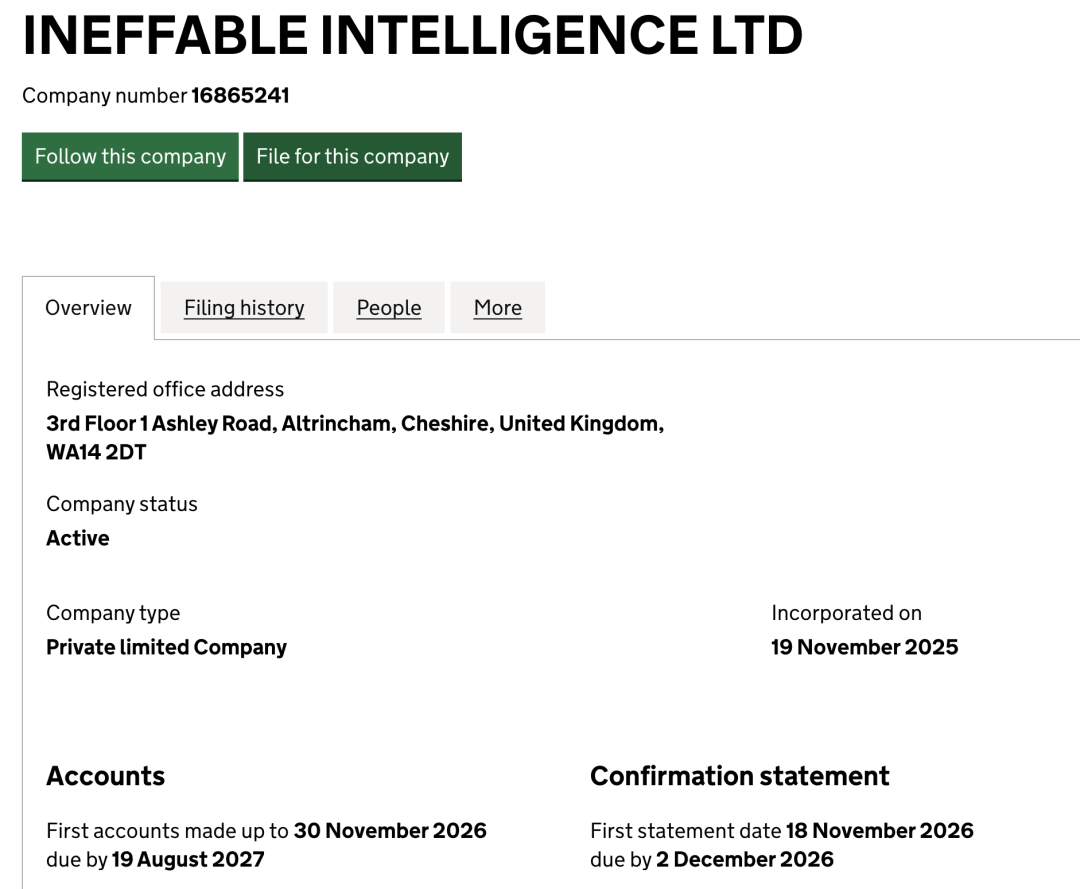Open the People tab

389,308
